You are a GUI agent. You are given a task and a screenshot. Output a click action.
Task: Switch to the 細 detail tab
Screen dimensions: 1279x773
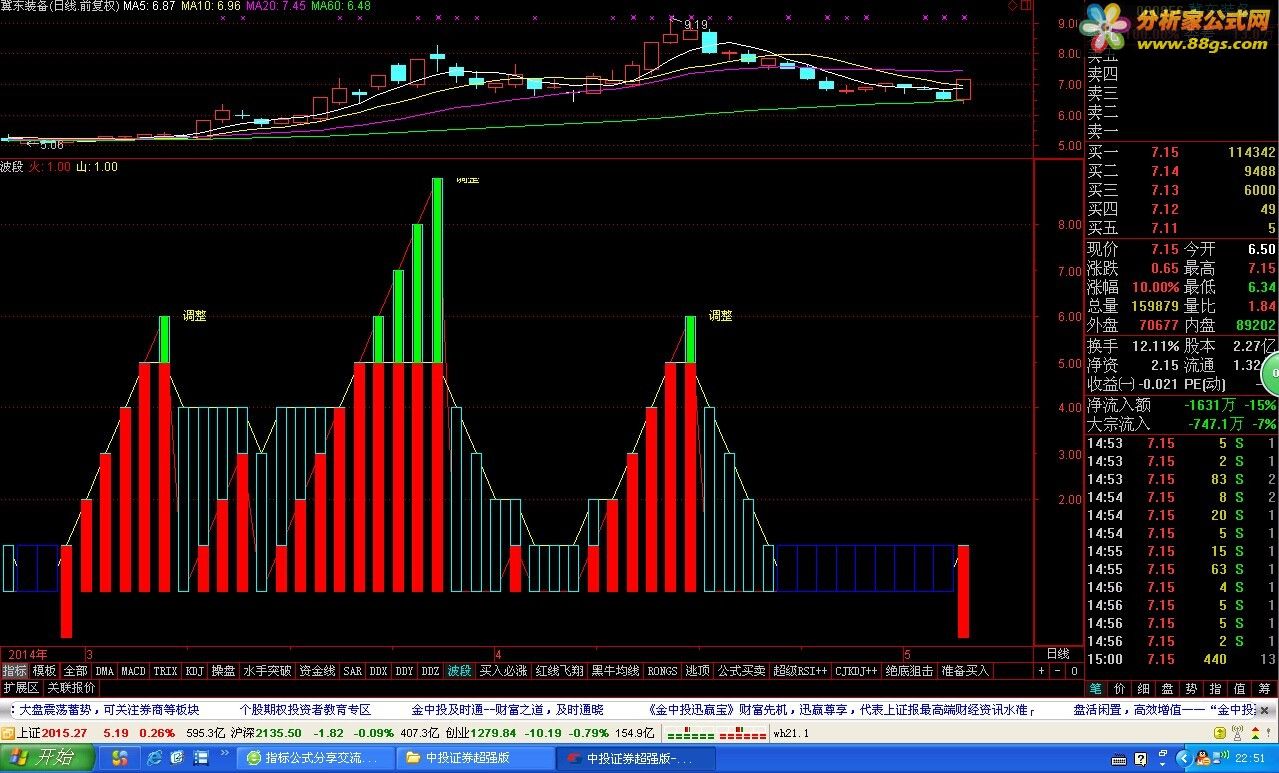click(x=1144, y=688)
